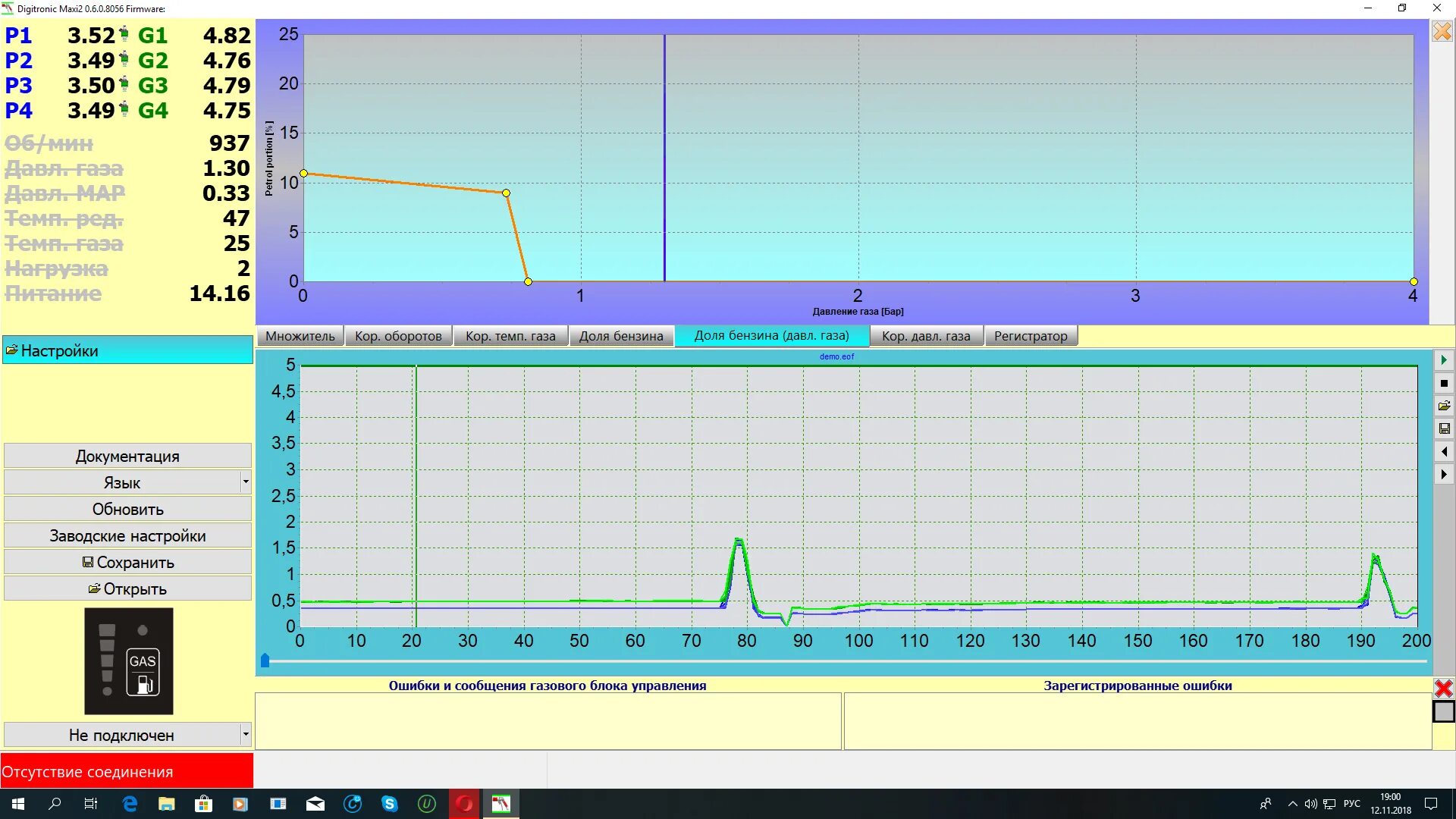Open recorder file with folder icon
This screenshot has height=819, width=1456.
(1444, 406)
